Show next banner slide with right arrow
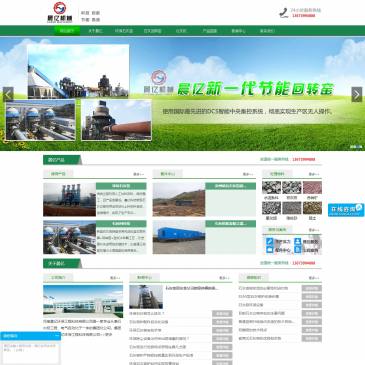 click(357, 94)
